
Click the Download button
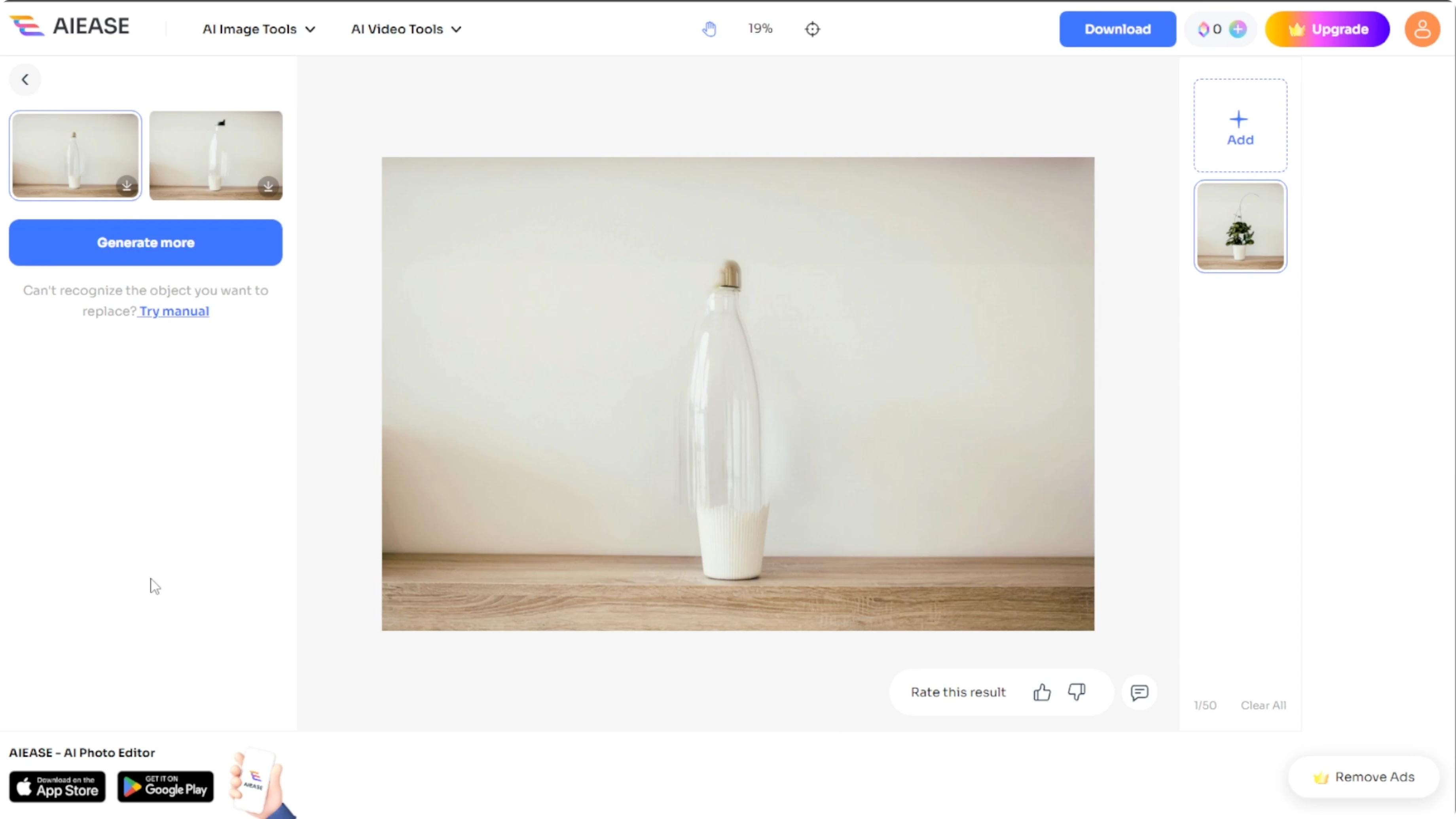tap(1117, 29)
